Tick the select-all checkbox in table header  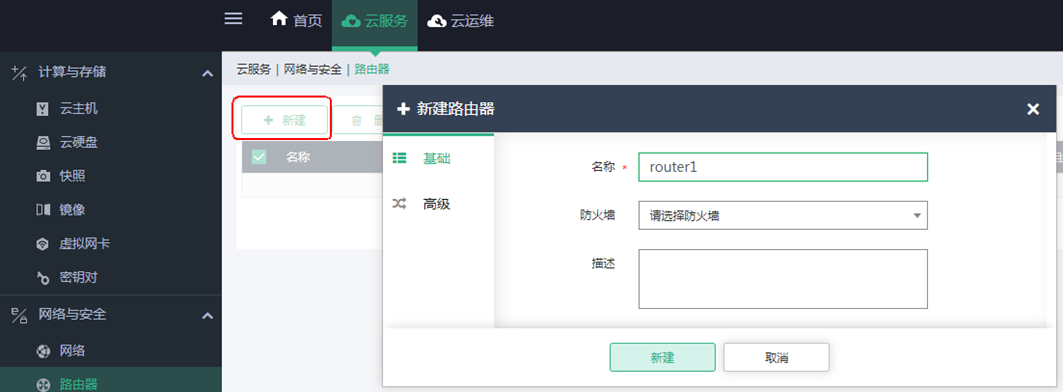[x=259, y=157]
